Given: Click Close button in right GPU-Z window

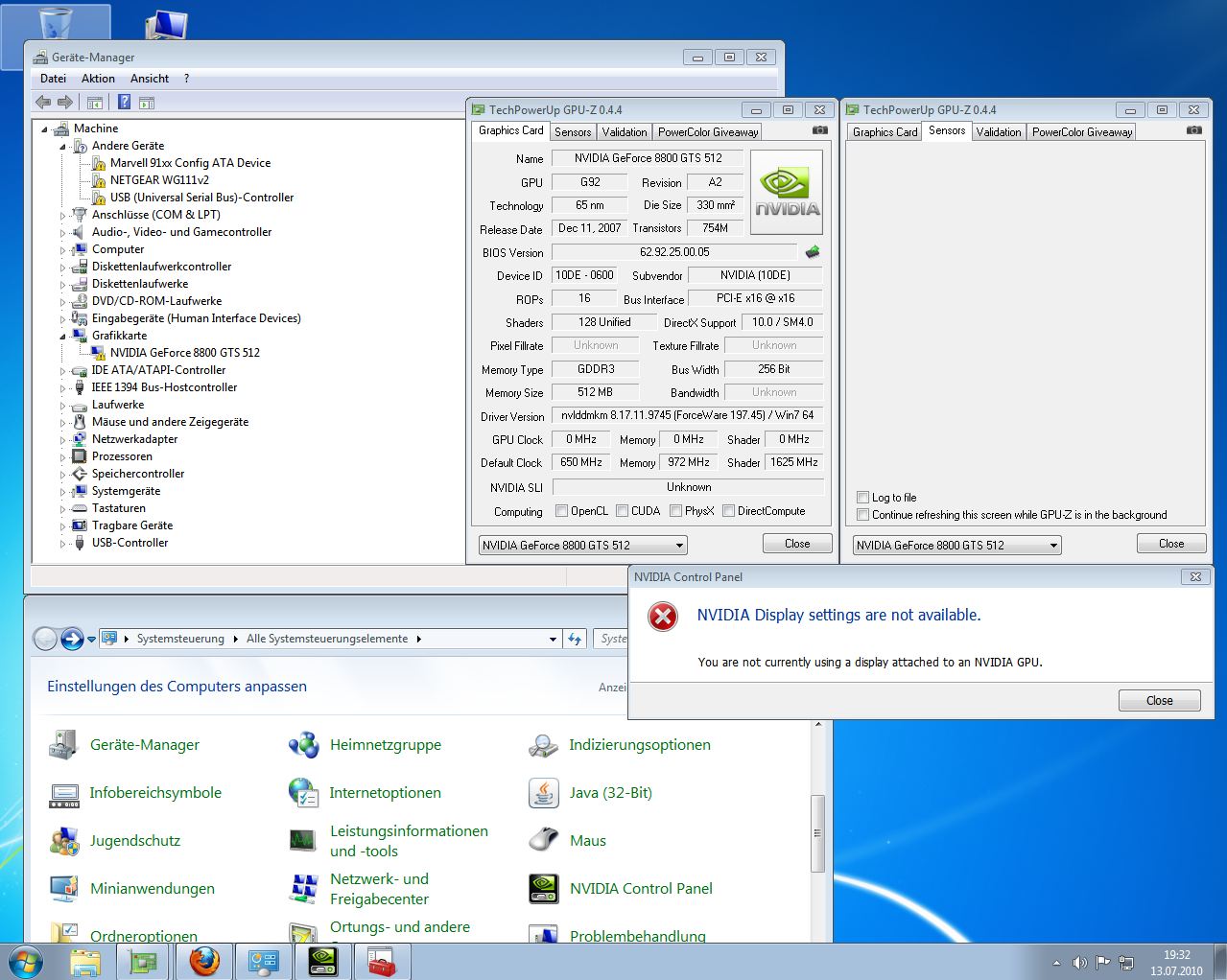Looking at the screenshot, I should tap(1171, 544).
